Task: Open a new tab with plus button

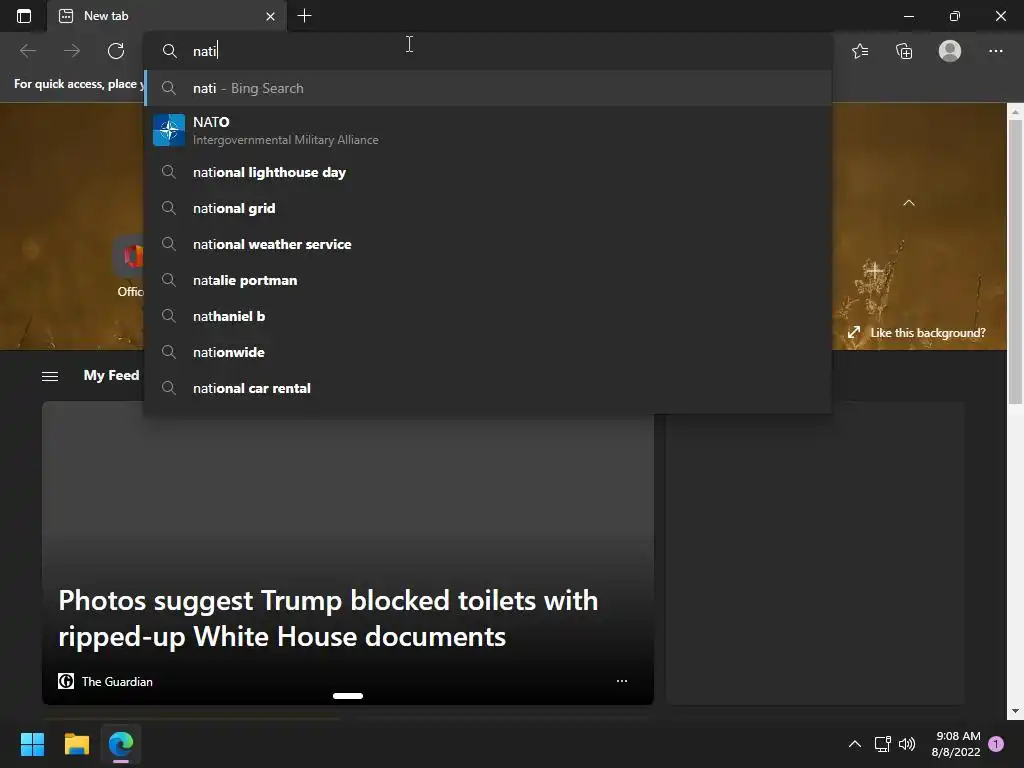Action: tap(304, 16)
